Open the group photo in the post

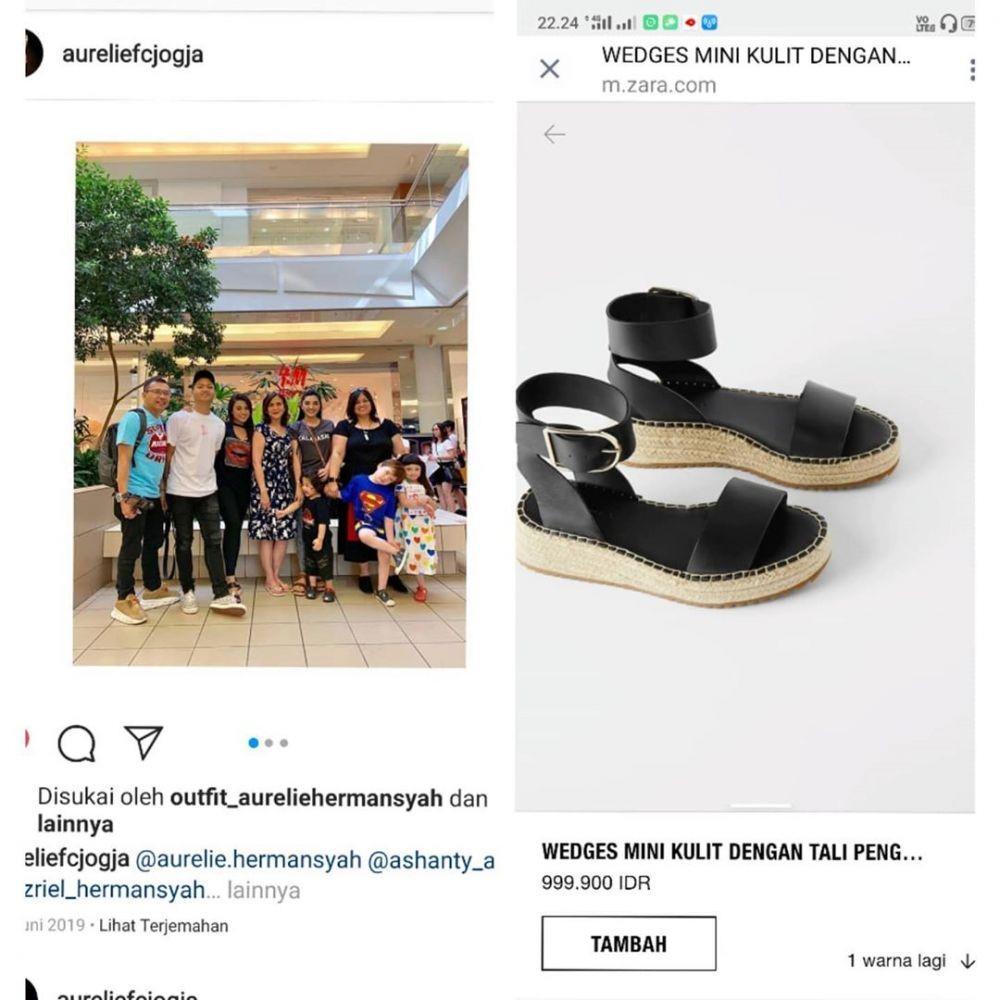[270, 404]
